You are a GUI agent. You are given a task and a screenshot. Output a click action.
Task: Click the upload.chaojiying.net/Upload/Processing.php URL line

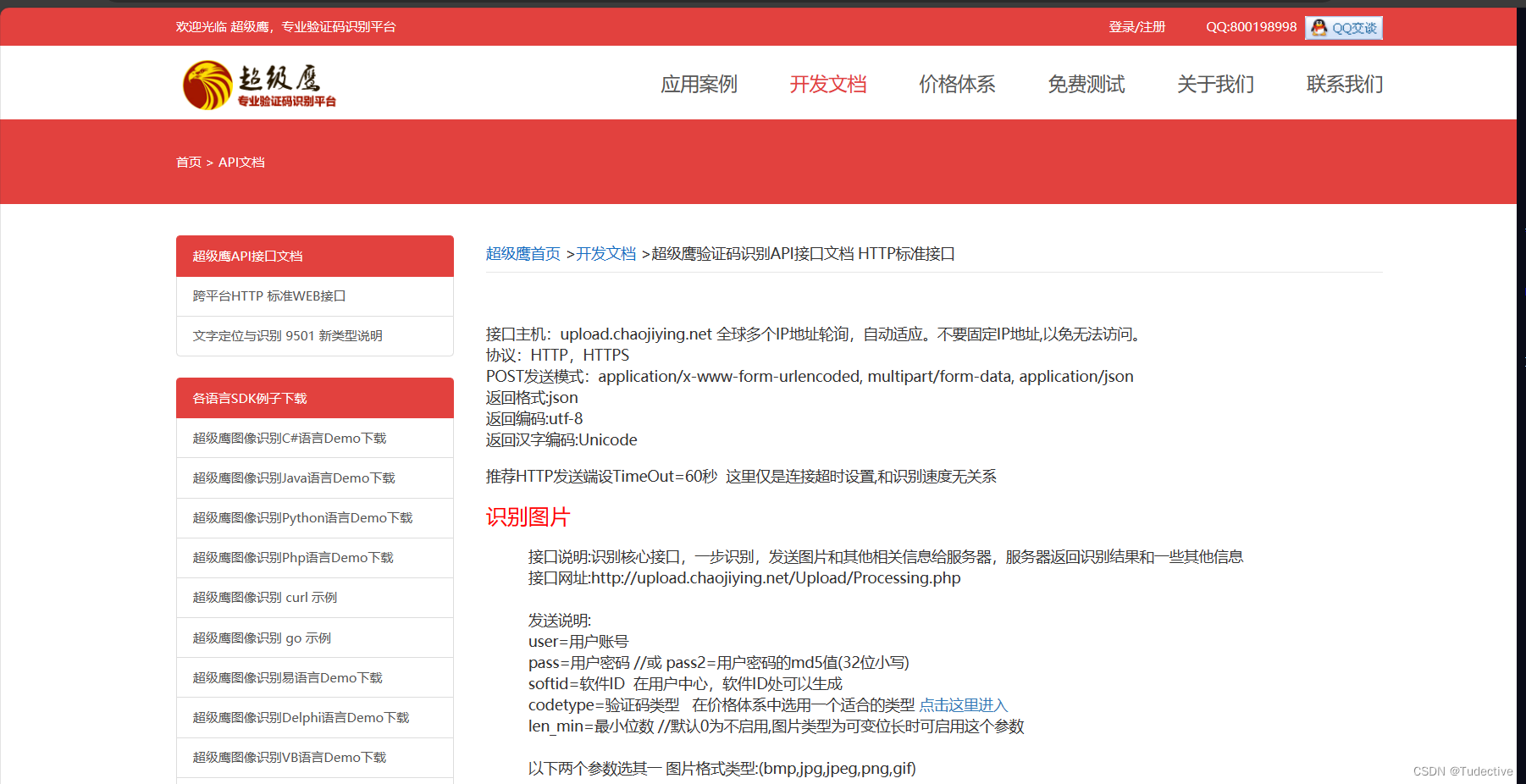[x=744, y=577]
